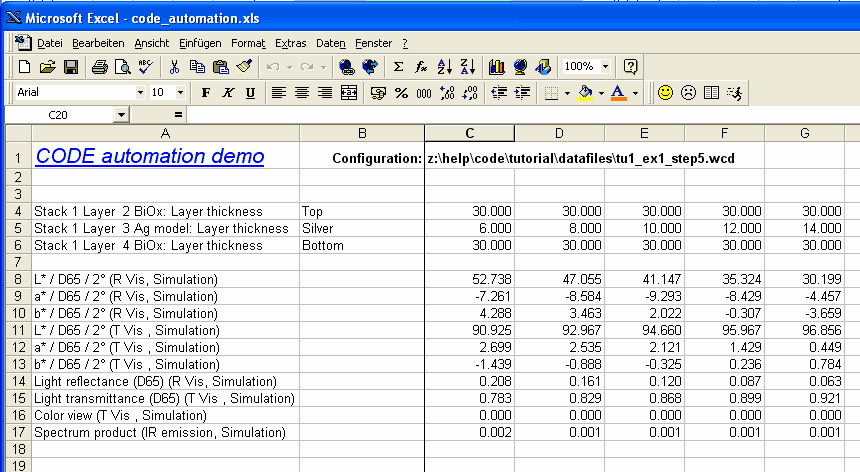Toggle underline formatting
The width and height of the screenshot is (860, 472).
click(x=250, y=93)
